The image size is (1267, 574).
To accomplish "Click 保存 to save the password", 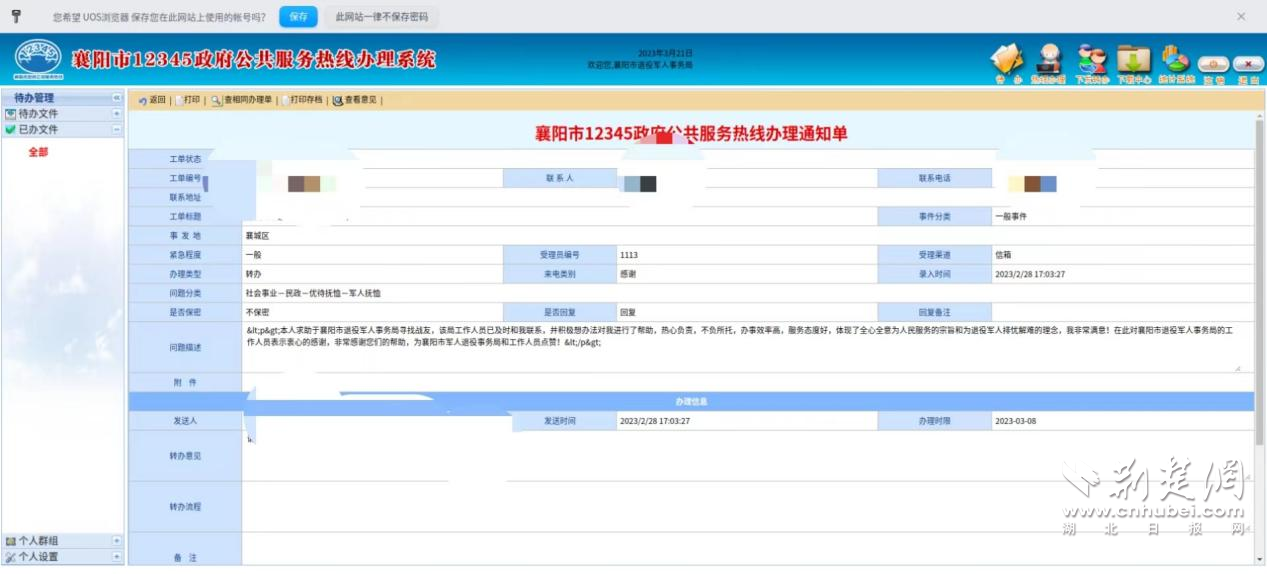I will click(x=298, y=17).
